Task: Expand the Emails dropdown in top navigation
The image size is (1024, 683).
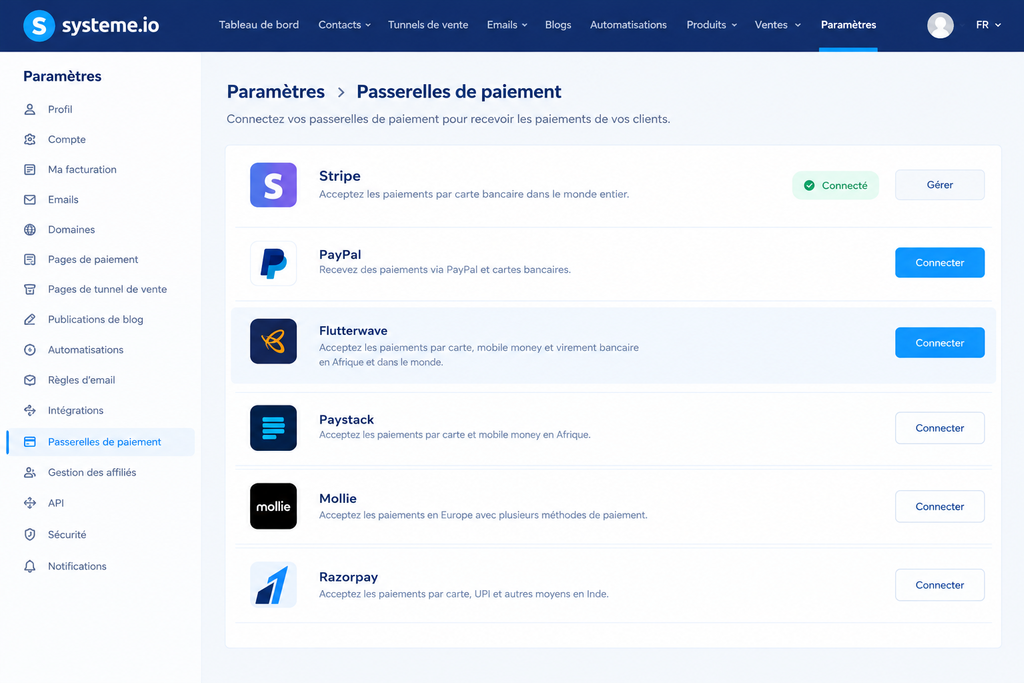Action: 507,25
